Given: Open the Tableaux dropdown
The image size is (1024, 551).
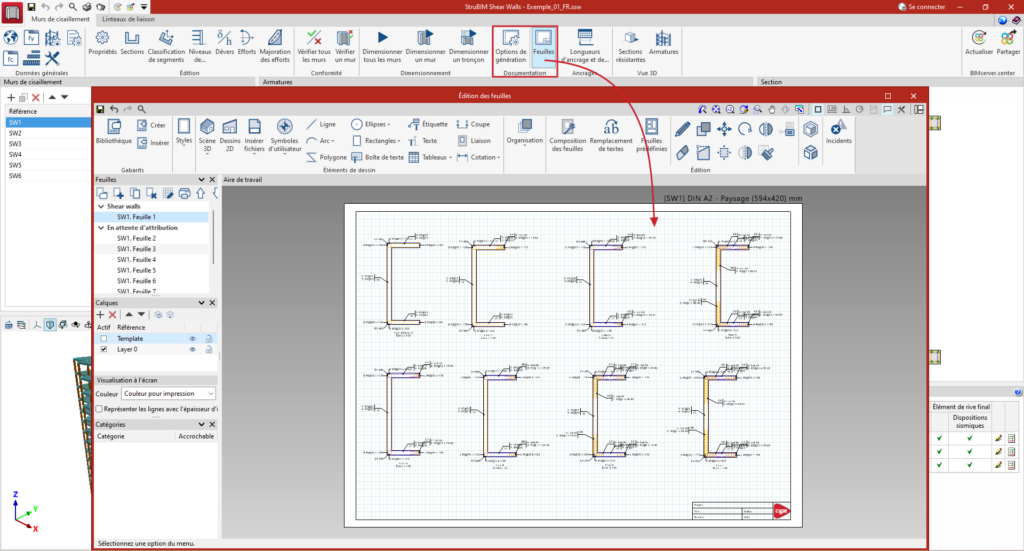Looking at the screenshot, I should coord(430,157).
